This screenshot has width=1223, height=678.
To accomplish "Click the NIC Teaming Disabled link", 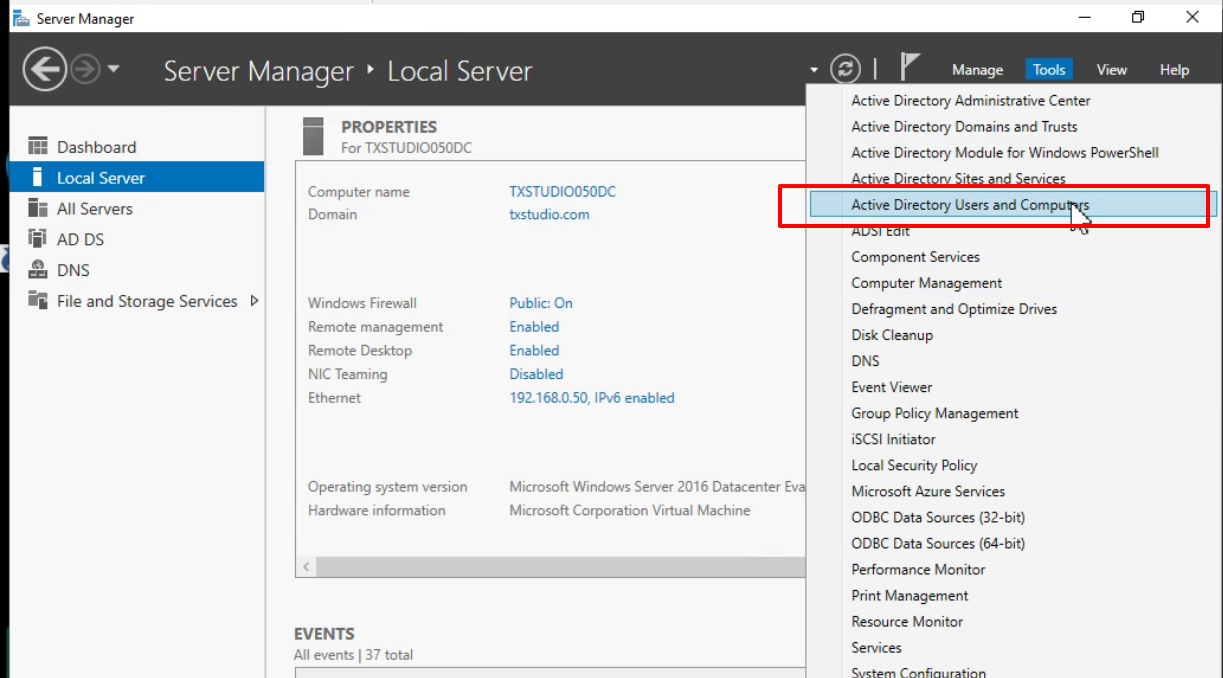I will pyautogui.click(x=536, y=374).
